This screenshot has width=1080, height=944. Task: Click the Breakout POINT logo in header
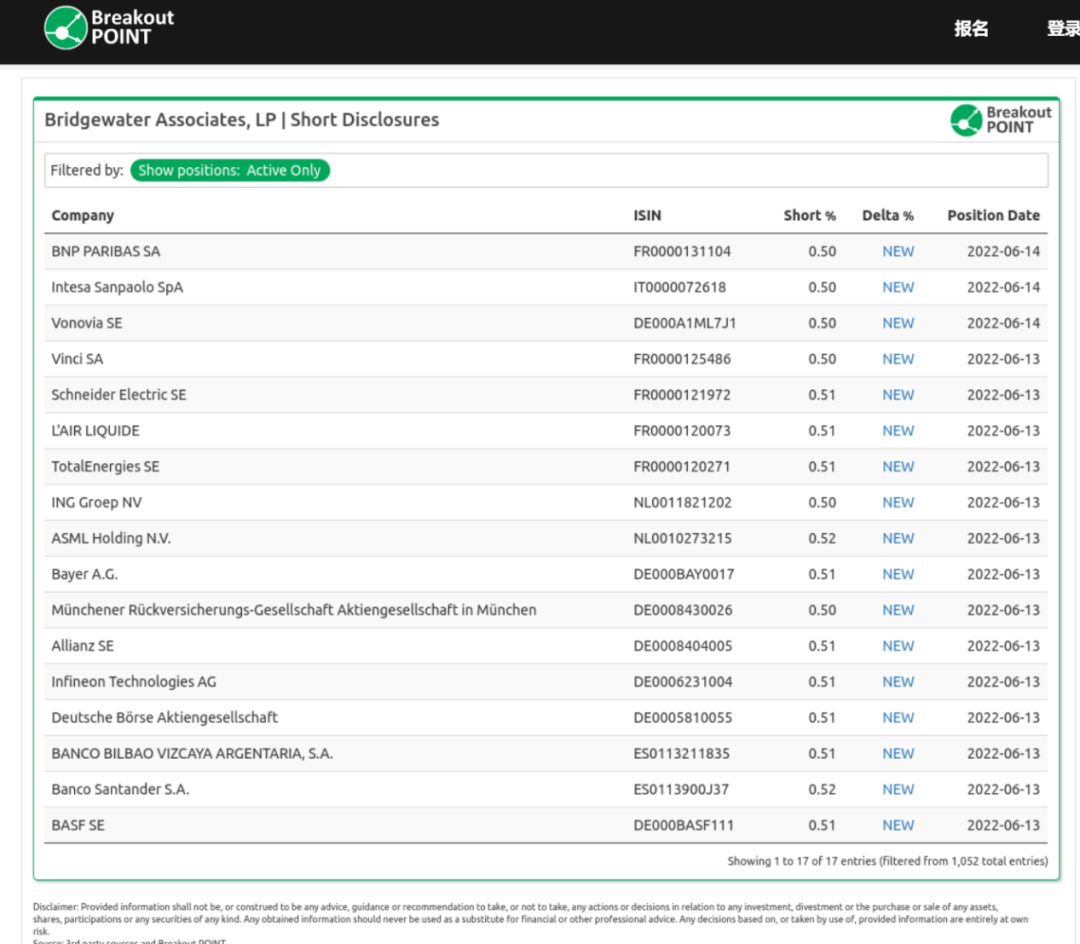click(x=109, y=27)
